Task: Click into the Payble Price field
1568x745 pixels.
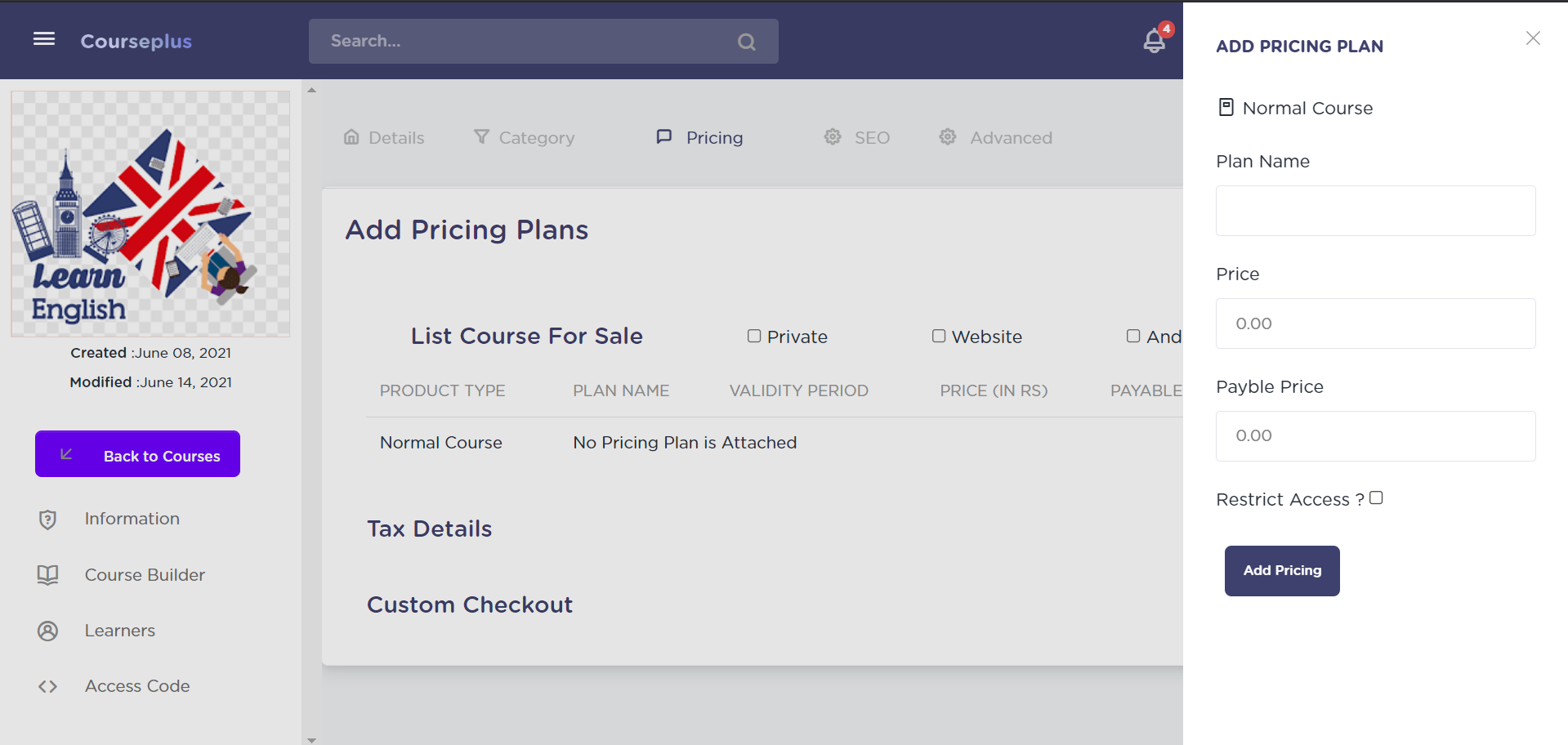Action: click(1375, 436)
